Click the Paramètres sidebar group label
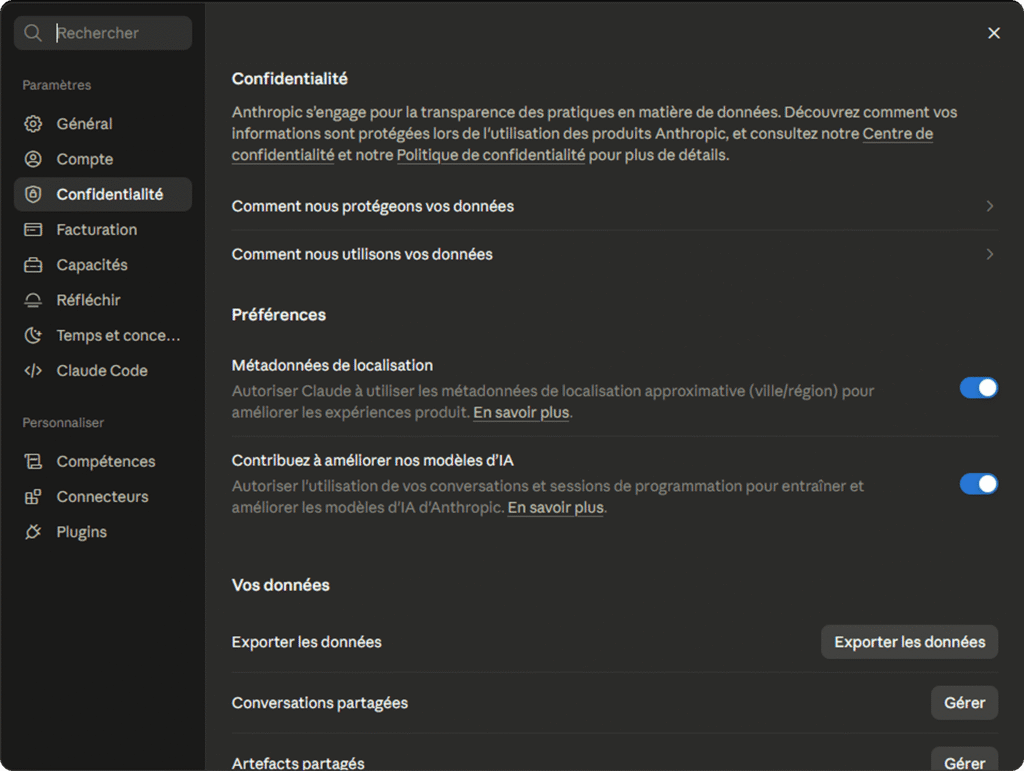The height and width of the screenshot is (771, 1024). coord(57,85)
